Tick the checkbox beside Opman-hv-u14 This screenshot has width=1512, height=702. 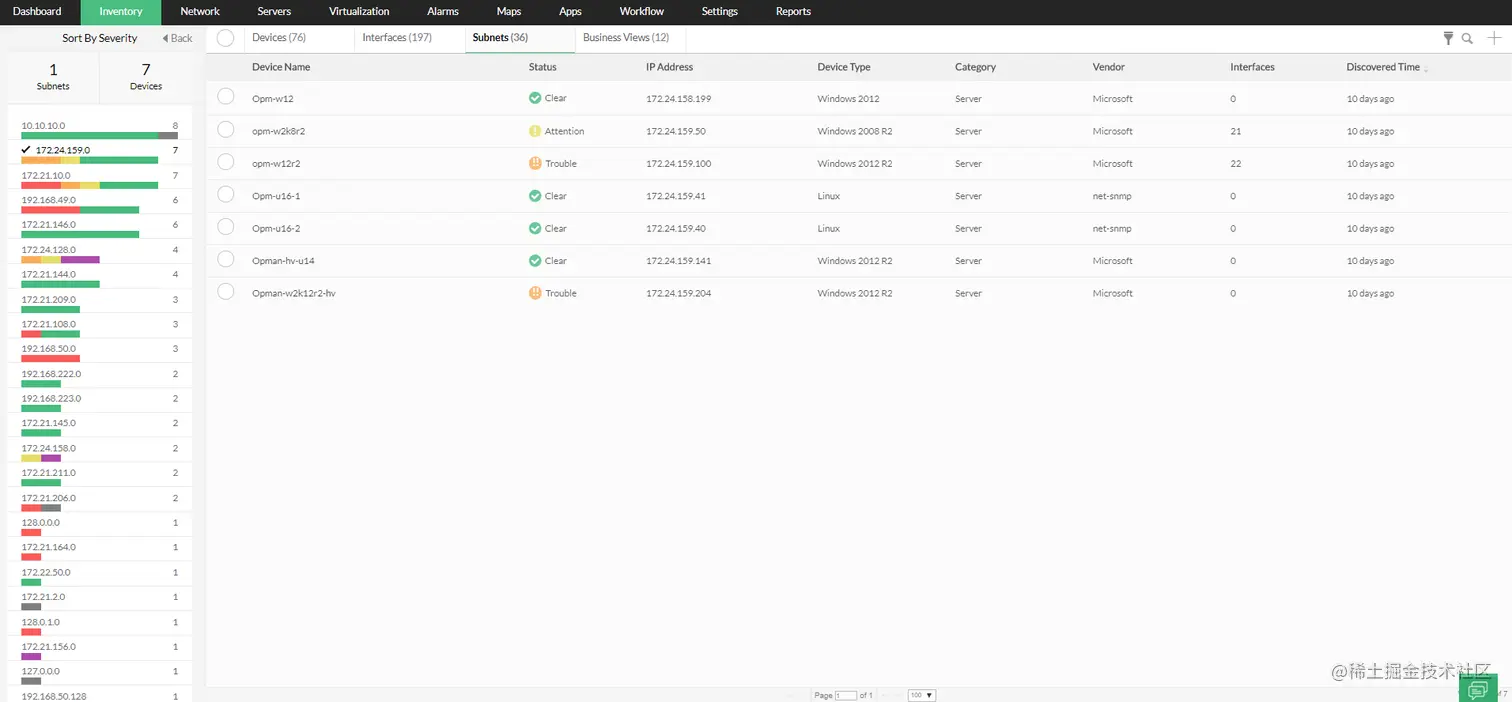(226, 261)
